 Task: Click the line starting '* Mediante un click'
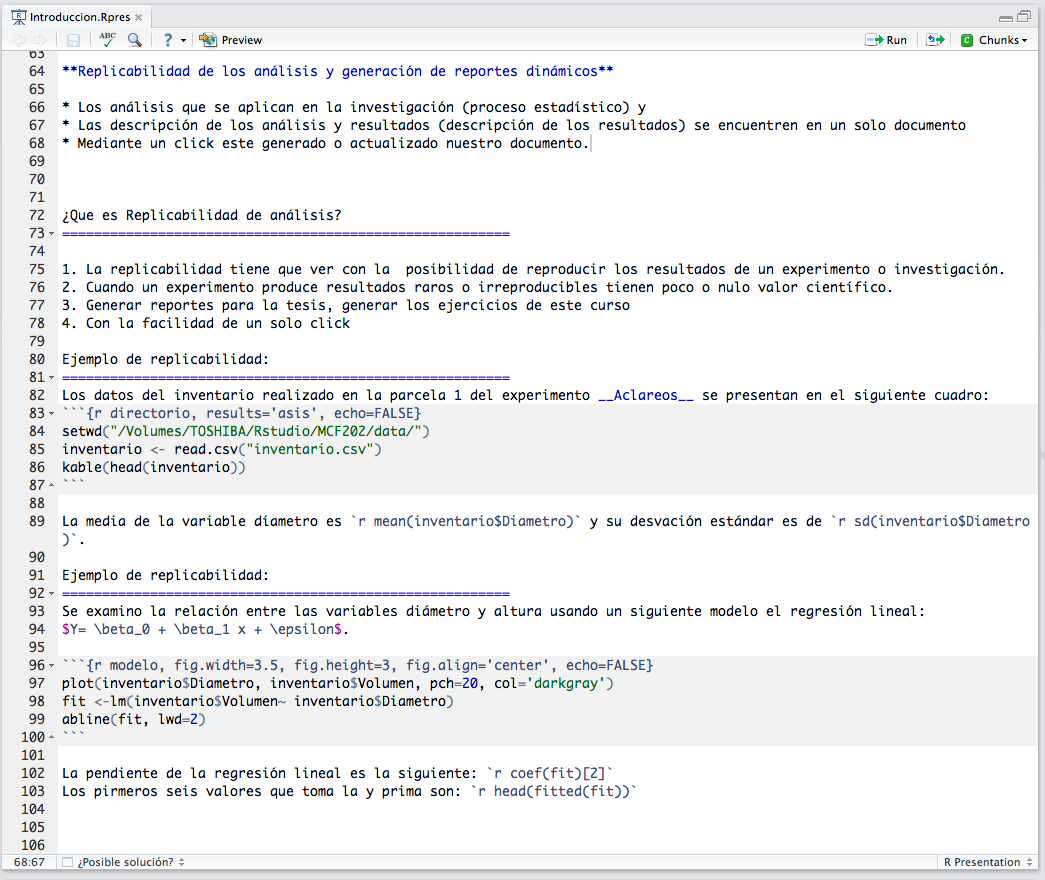pos(326,143)
